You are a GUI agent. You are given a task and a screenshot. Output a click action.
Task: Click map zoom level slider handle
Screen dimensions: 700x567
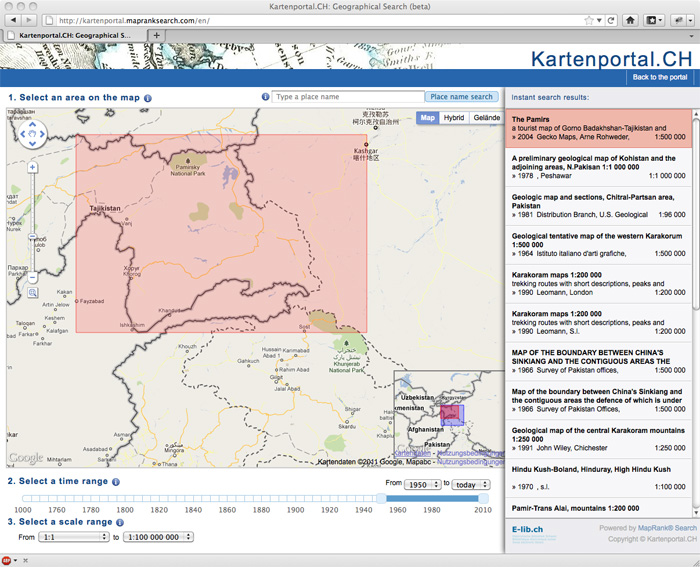coord(32,237)
